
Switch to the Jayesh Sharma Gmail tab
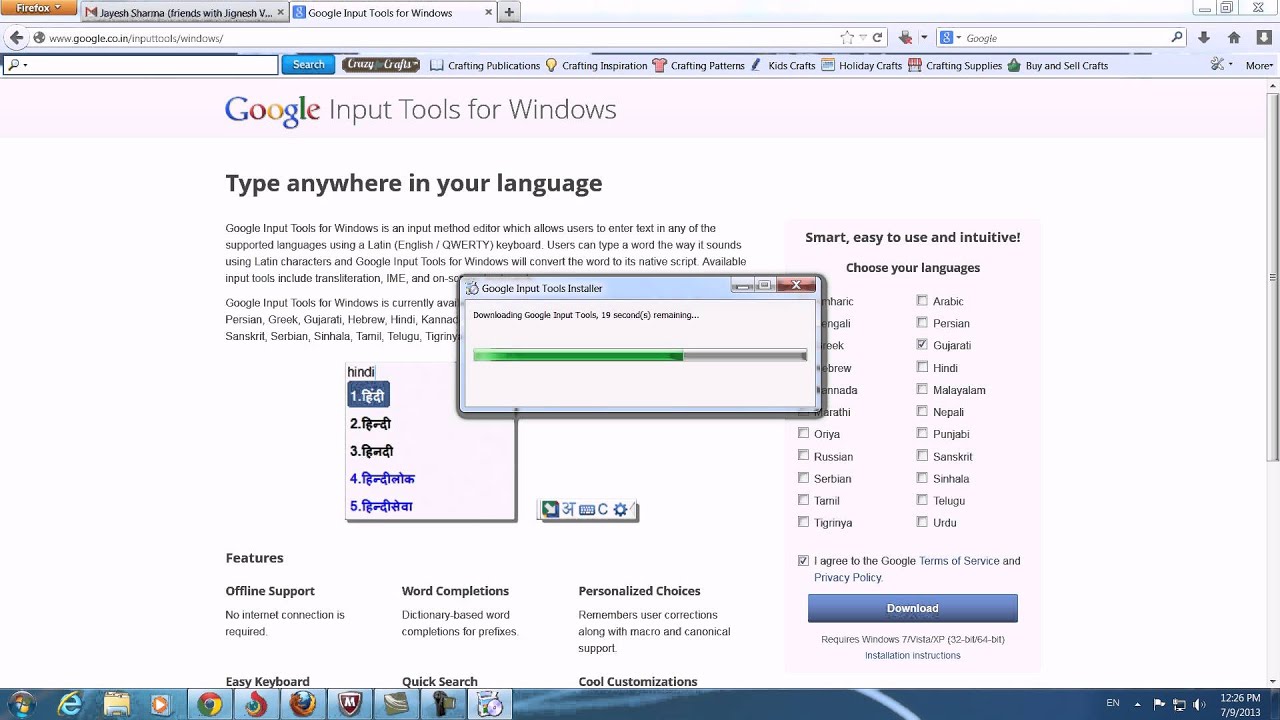(185, 13)
